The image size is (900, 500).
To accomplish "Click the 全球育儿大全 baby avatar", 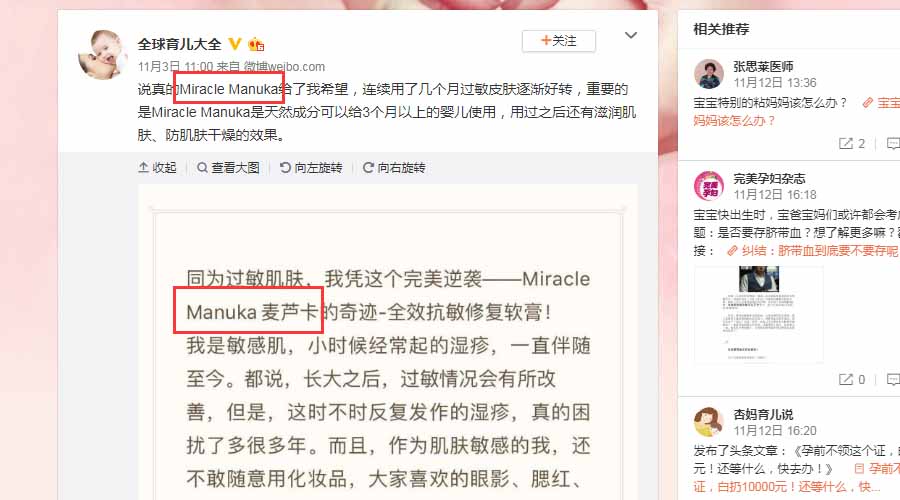I will [103, 55].
